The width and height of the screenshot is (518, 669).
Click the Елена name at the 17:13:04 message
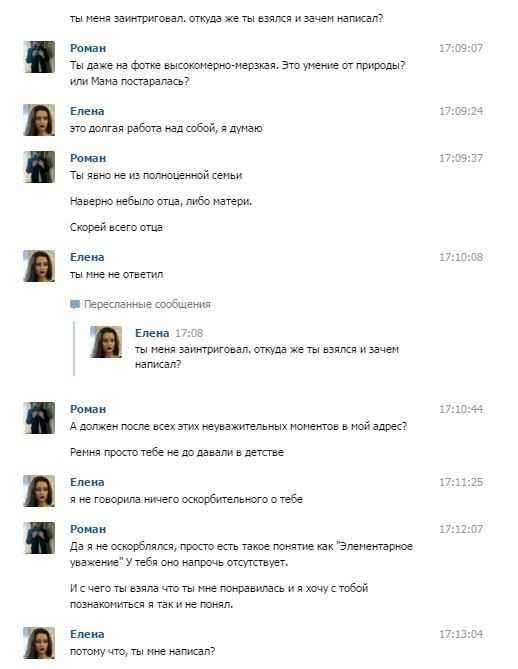point(87,634)
